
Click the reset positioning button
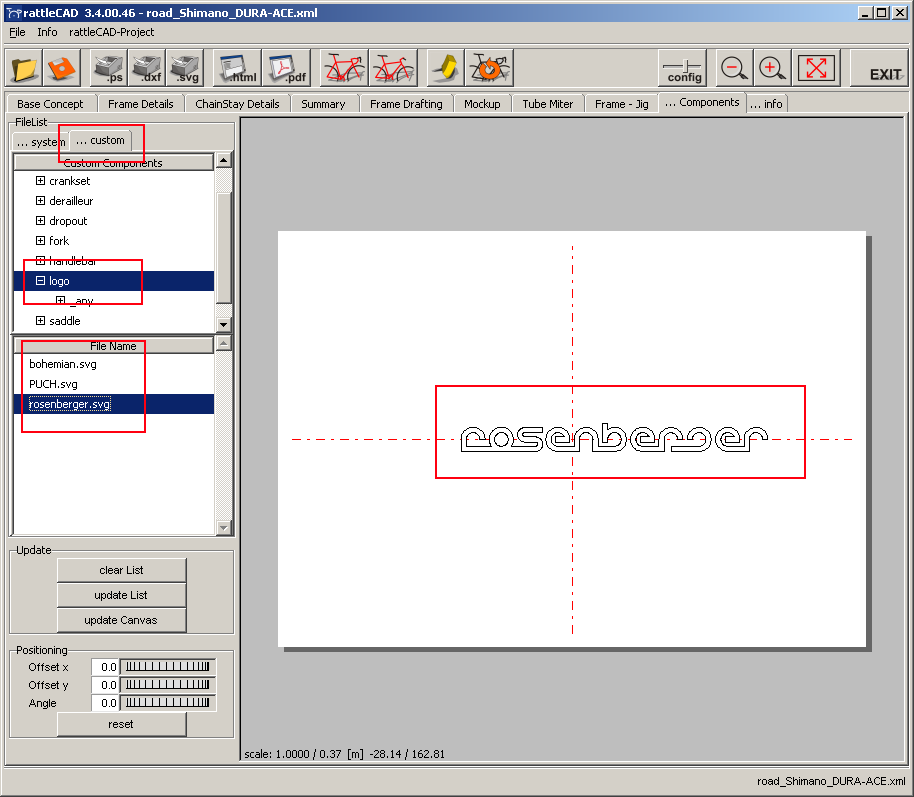pyautogui.click(x=121, y=724)
